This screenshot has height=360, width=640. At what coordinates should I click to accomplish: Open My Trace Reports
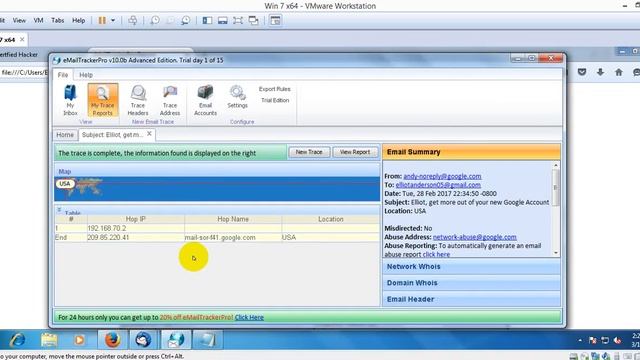tap(102, 100)
